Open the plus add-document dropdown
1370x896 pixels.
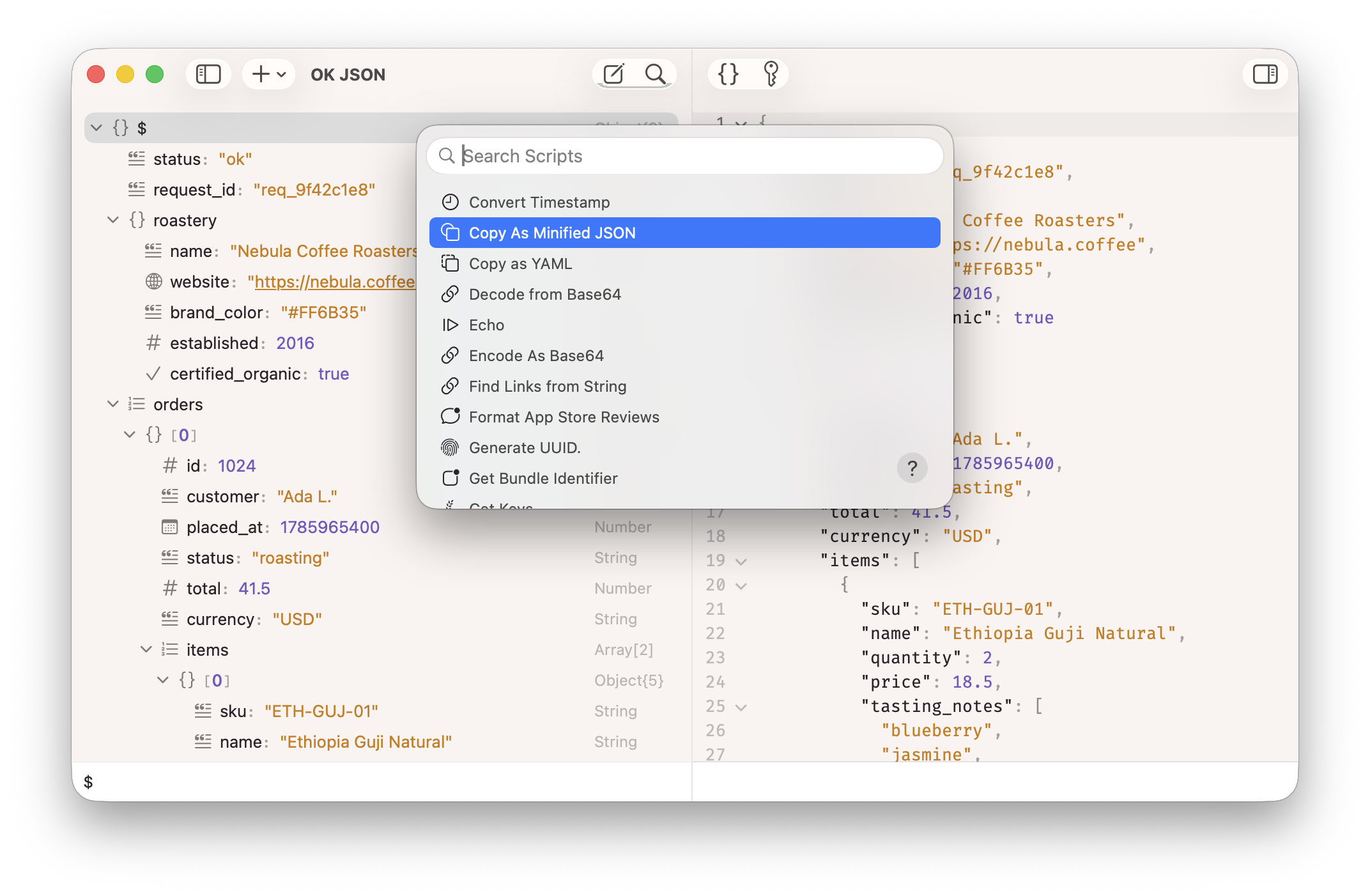click(x=268, y=74)
